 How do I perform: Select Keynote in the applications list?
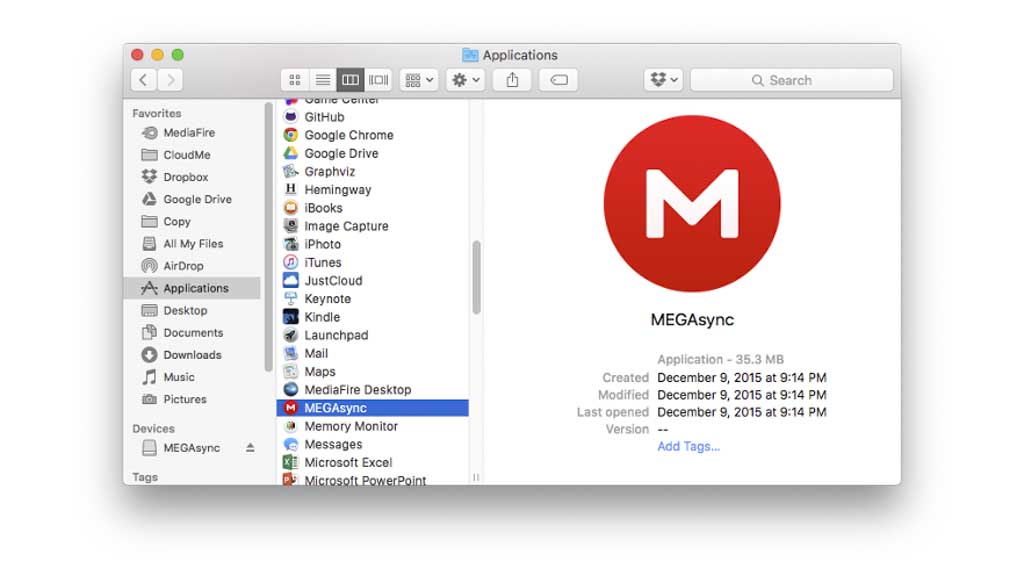(x=327, y=299)
